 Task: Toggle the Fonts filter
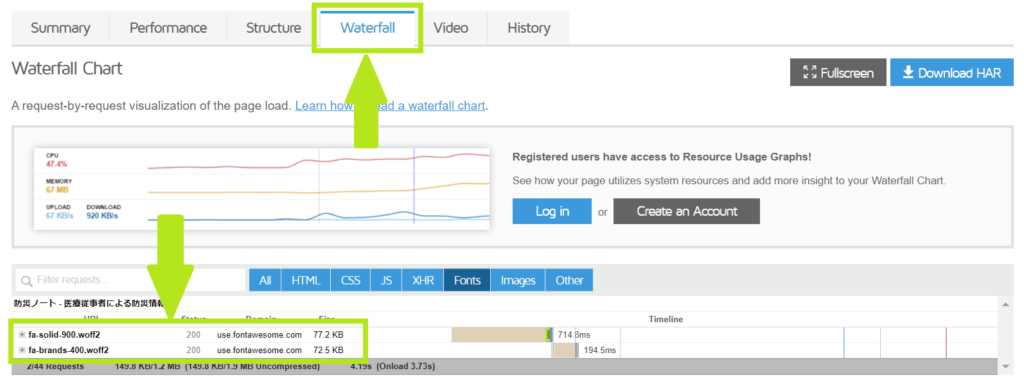pos(467,280)
